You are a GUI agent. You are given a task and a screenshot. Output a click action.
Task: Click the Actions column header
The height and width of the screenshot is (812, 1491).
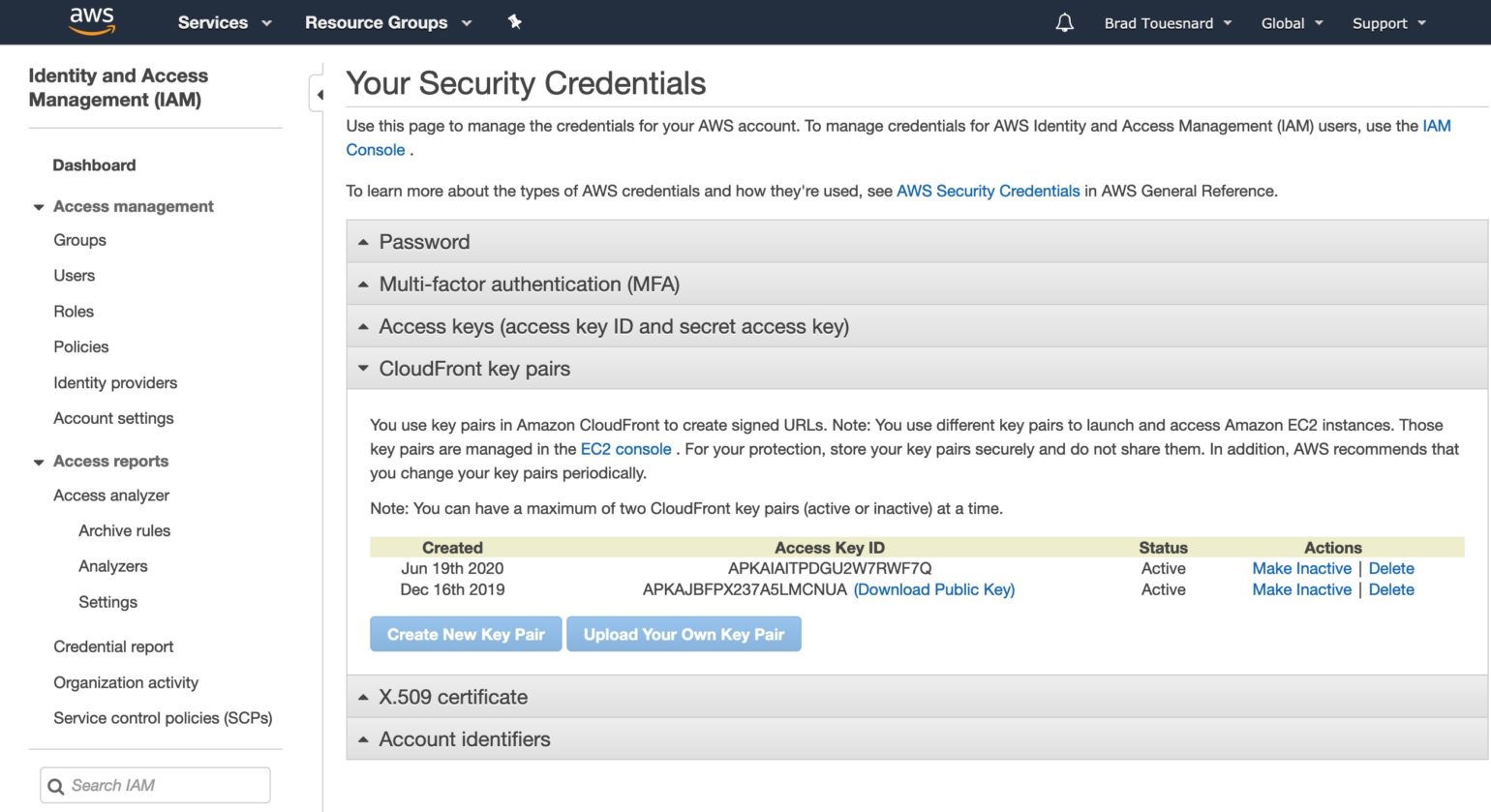(x=1333, y=548)
